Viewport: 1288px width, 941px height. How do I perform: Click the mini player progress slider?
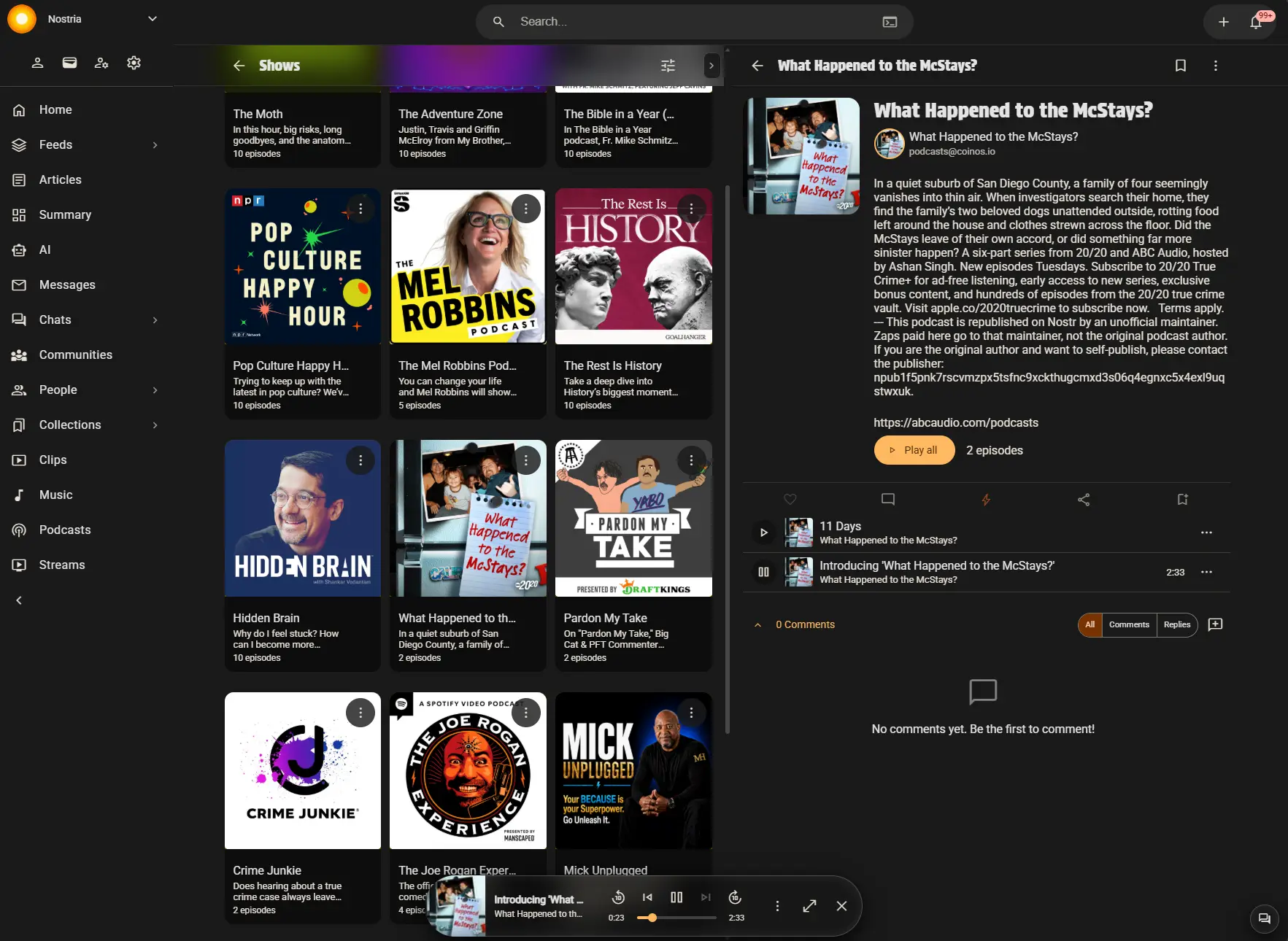(676, 918)
